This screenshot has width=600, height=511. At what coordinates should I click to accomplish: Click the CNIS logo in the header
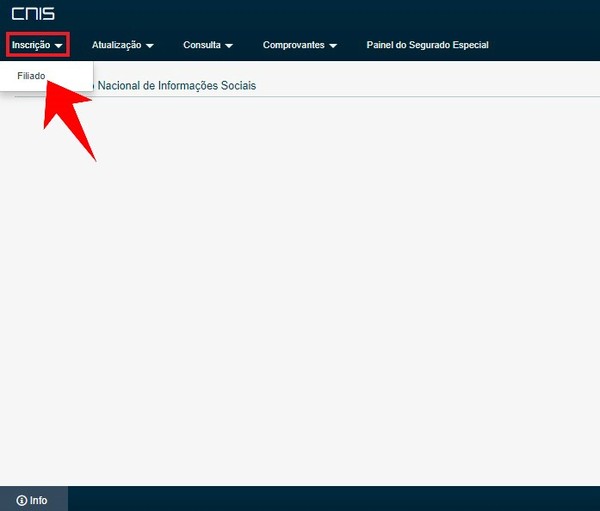point(33,14)
